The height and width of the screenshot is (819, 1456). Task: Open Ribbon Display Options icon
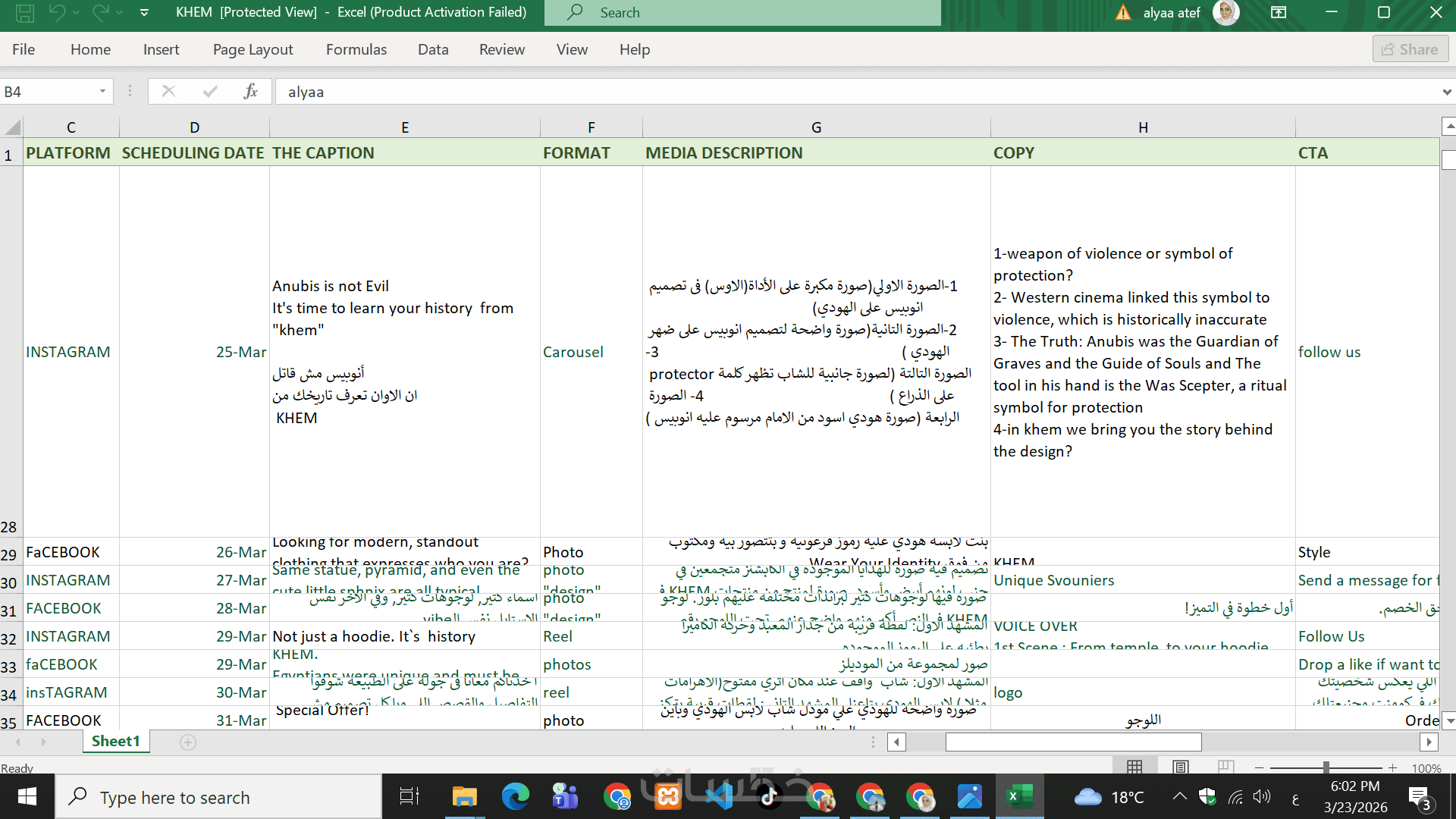[x=1279, y=12]
